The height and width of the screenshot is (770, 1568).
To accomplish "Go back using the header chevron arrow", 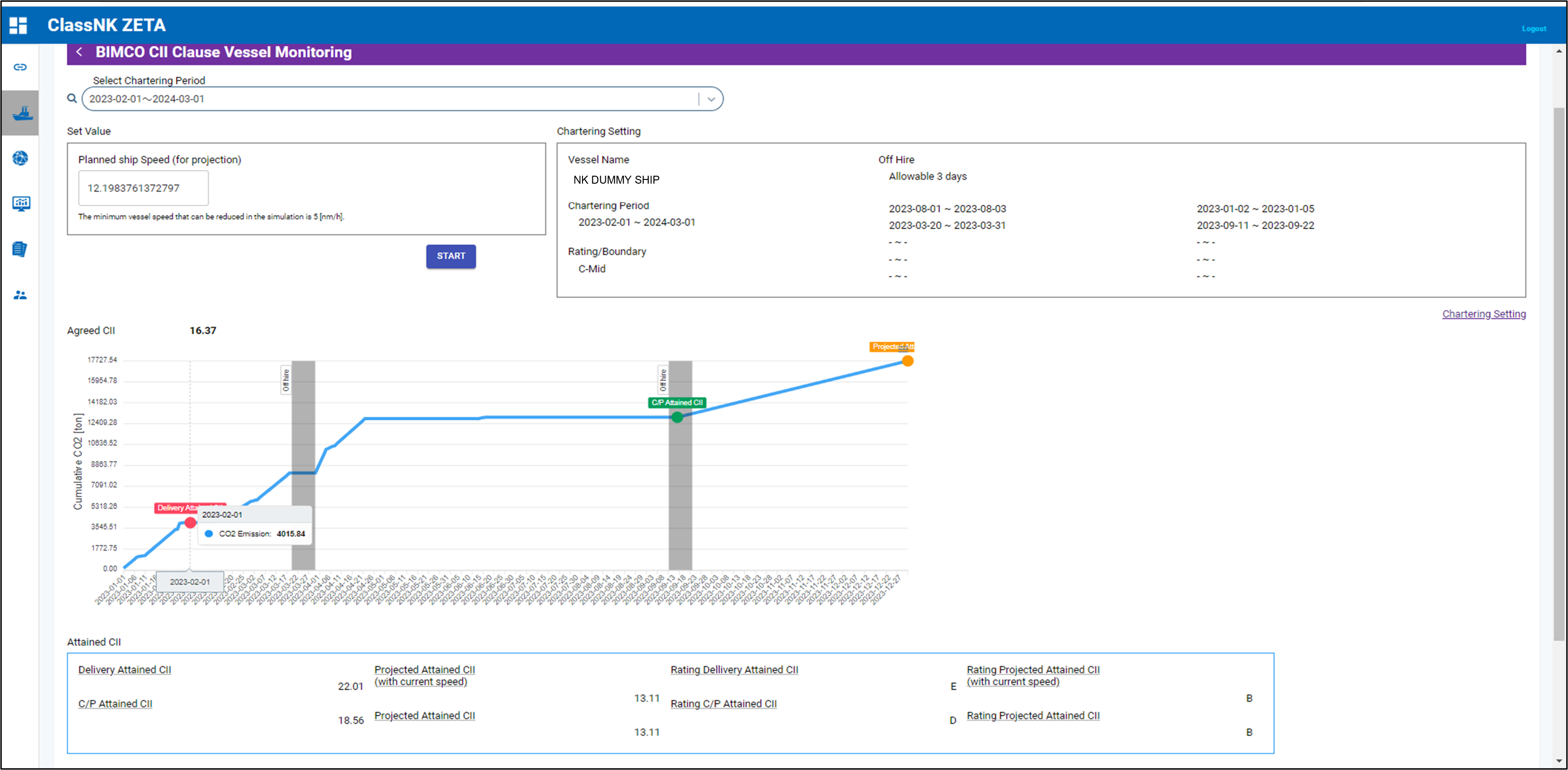I will coord(79,52).
